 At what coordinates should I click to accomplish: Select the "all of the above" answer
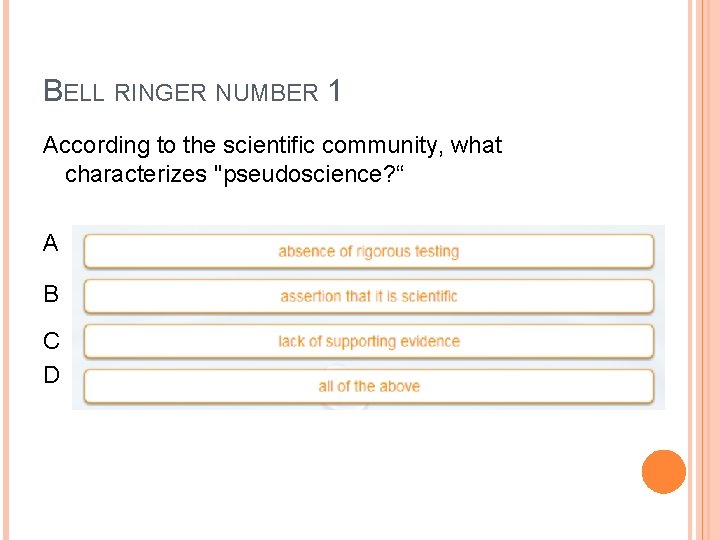[368, 386]
